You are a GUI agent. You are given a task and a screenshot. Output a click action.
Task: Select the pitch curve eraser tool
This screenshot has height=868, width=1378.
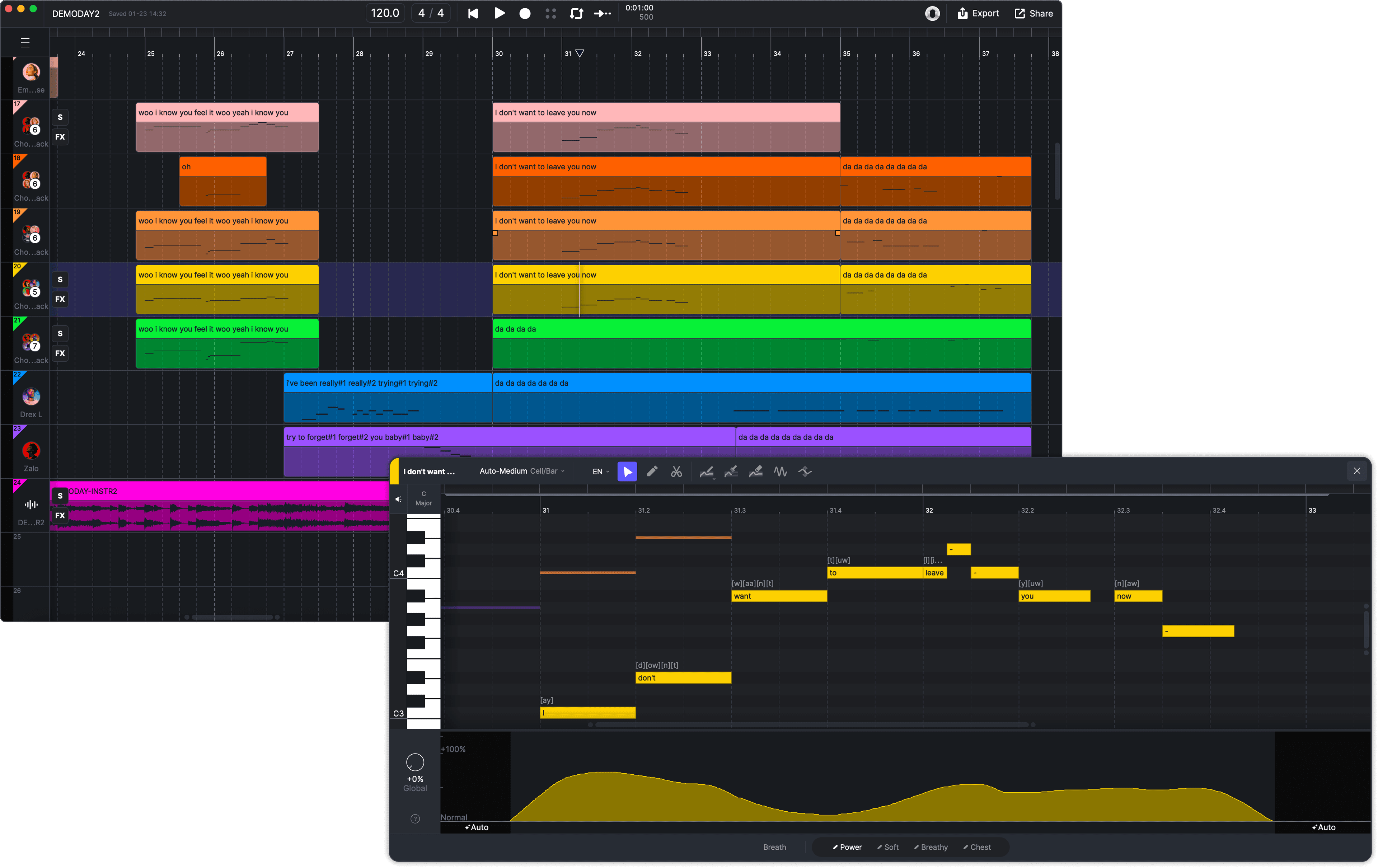pos(756,471)
